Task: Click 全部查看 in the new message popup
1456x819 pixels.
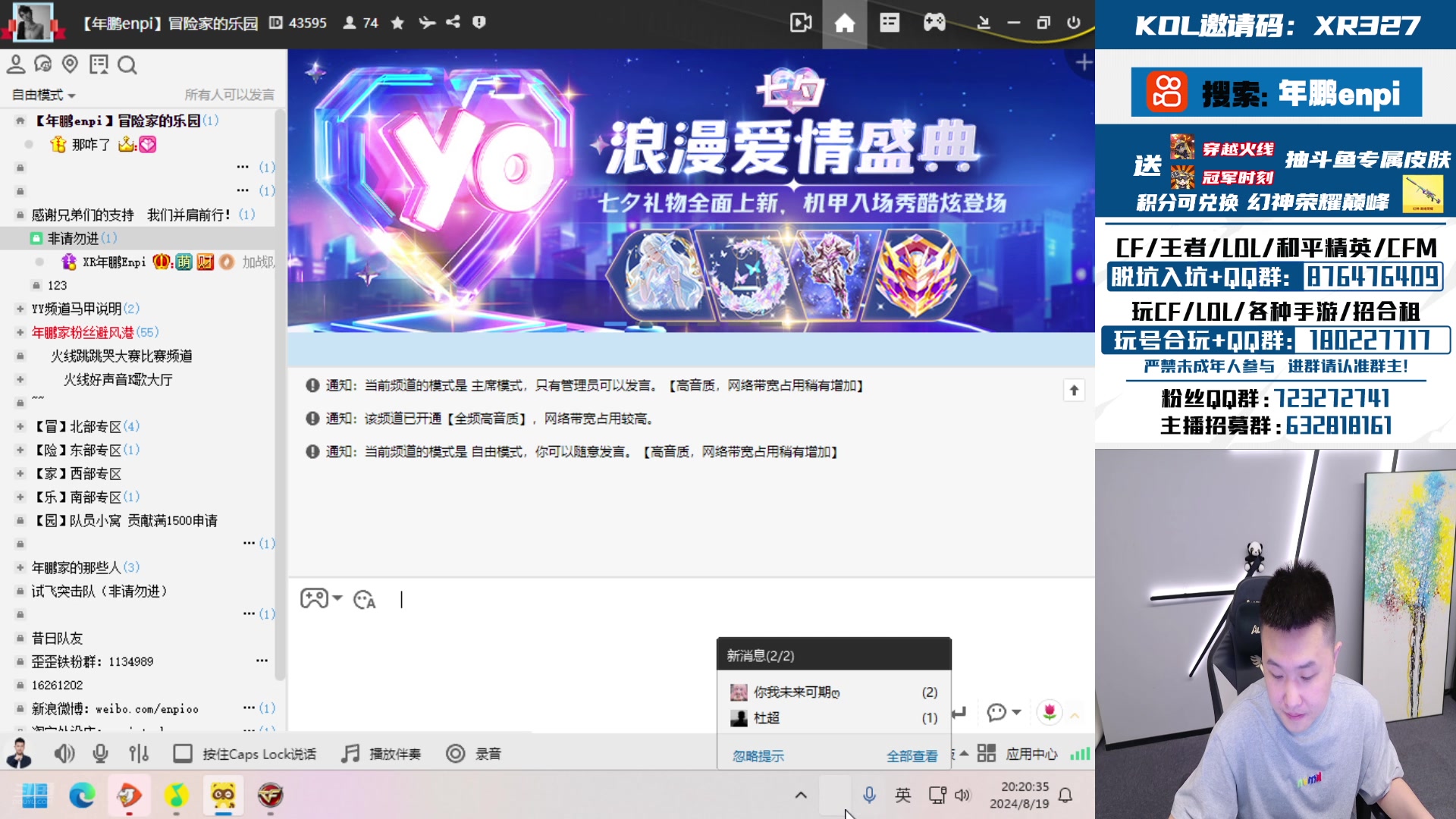Action: [x=912, y=756]
